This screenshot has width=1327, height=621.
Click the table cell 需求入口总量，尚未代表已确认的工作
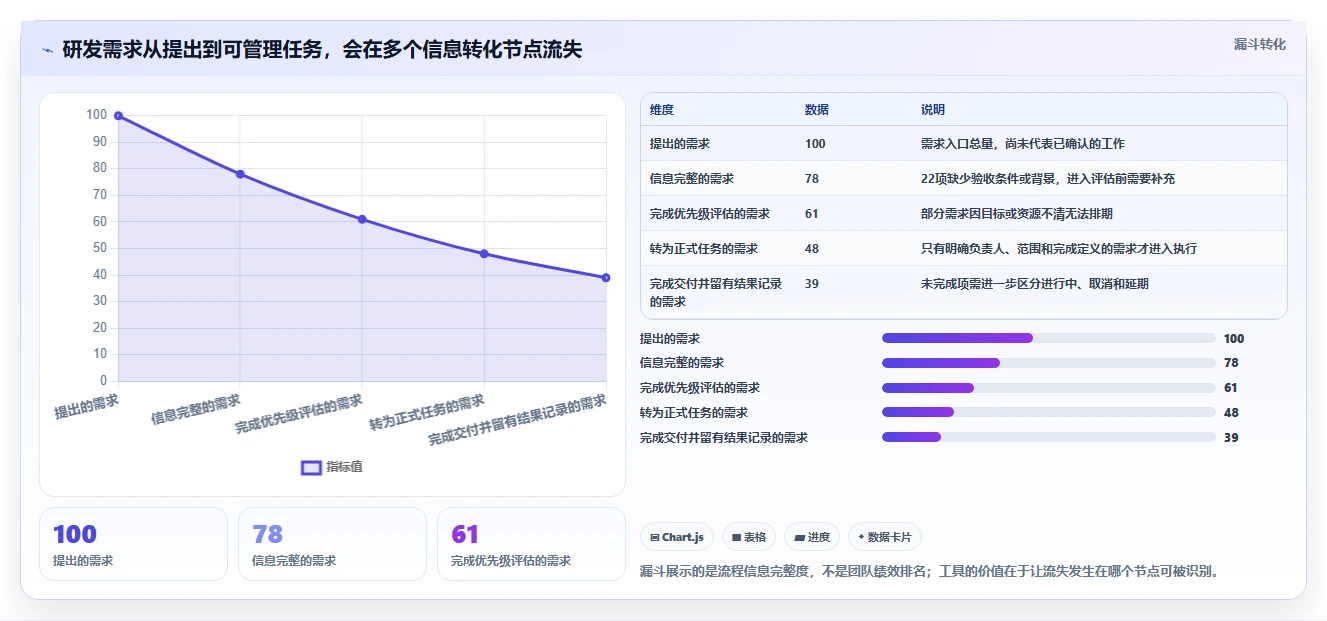(x=1023, y=144)
